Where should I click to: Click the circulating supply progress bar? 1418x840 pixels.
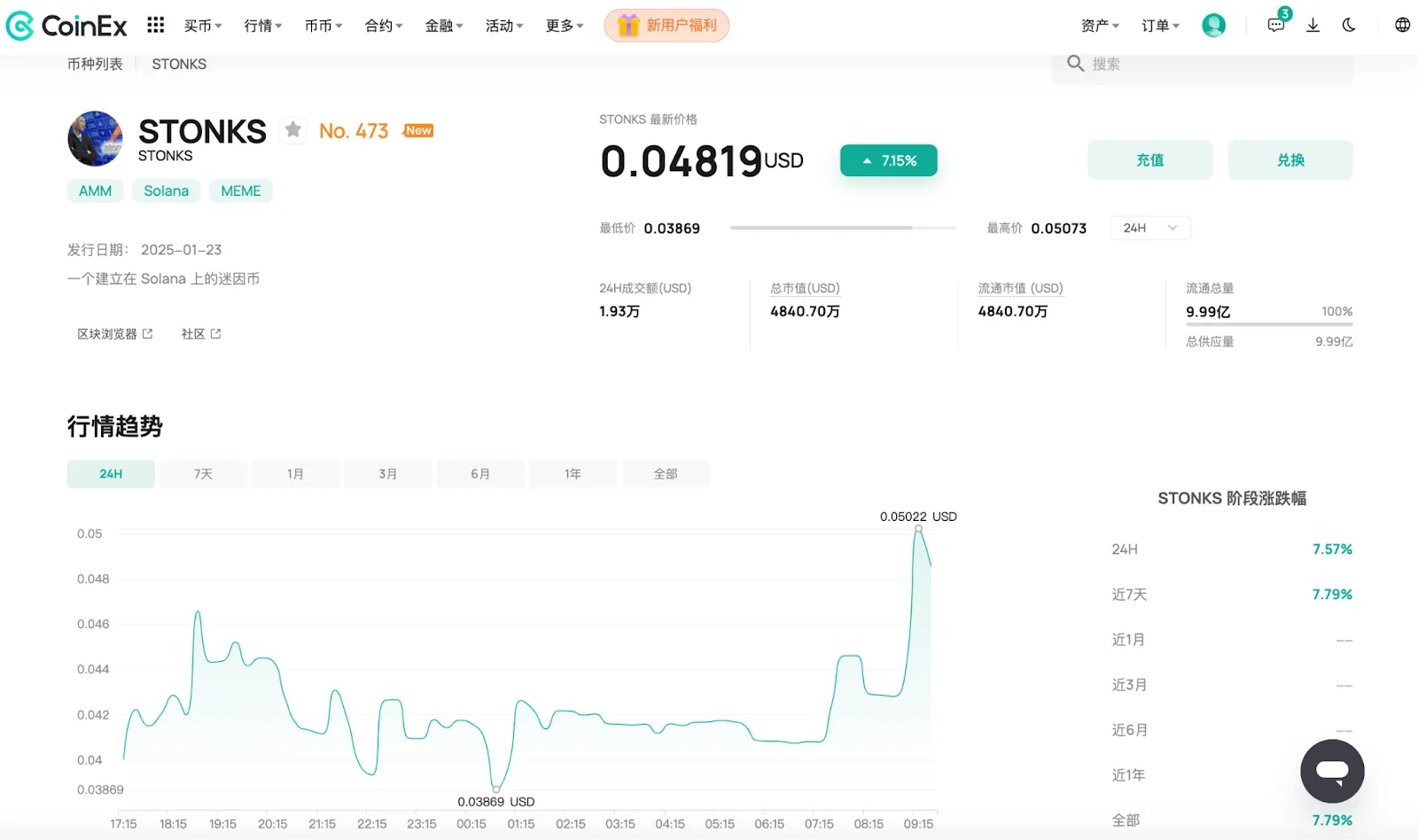(x=1269, y=324)
